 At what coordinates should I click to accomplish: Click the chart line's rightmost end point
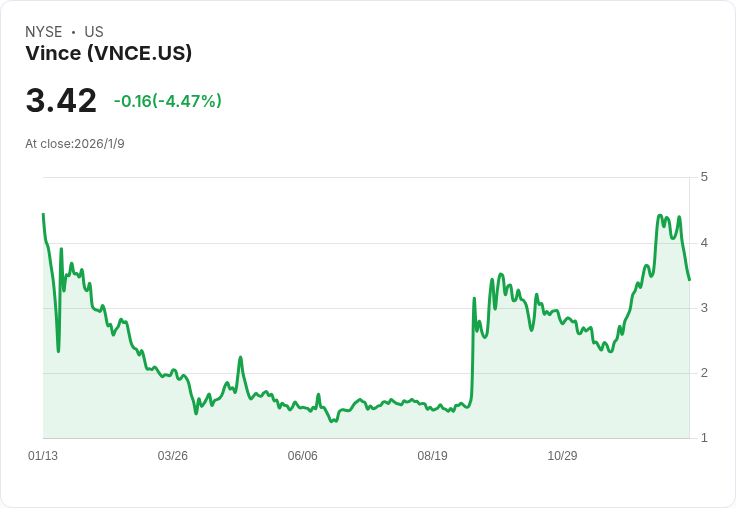[x=689, y=279]
